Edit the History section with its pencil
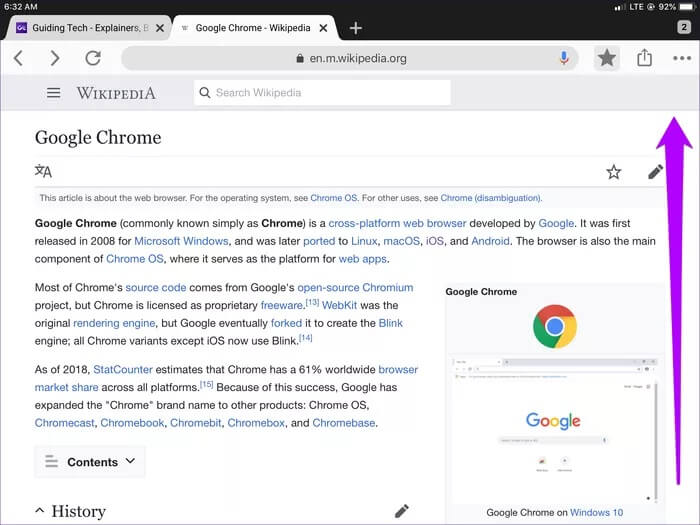The width and height of the screenshot is (700, 525). [x=401, y=511]
